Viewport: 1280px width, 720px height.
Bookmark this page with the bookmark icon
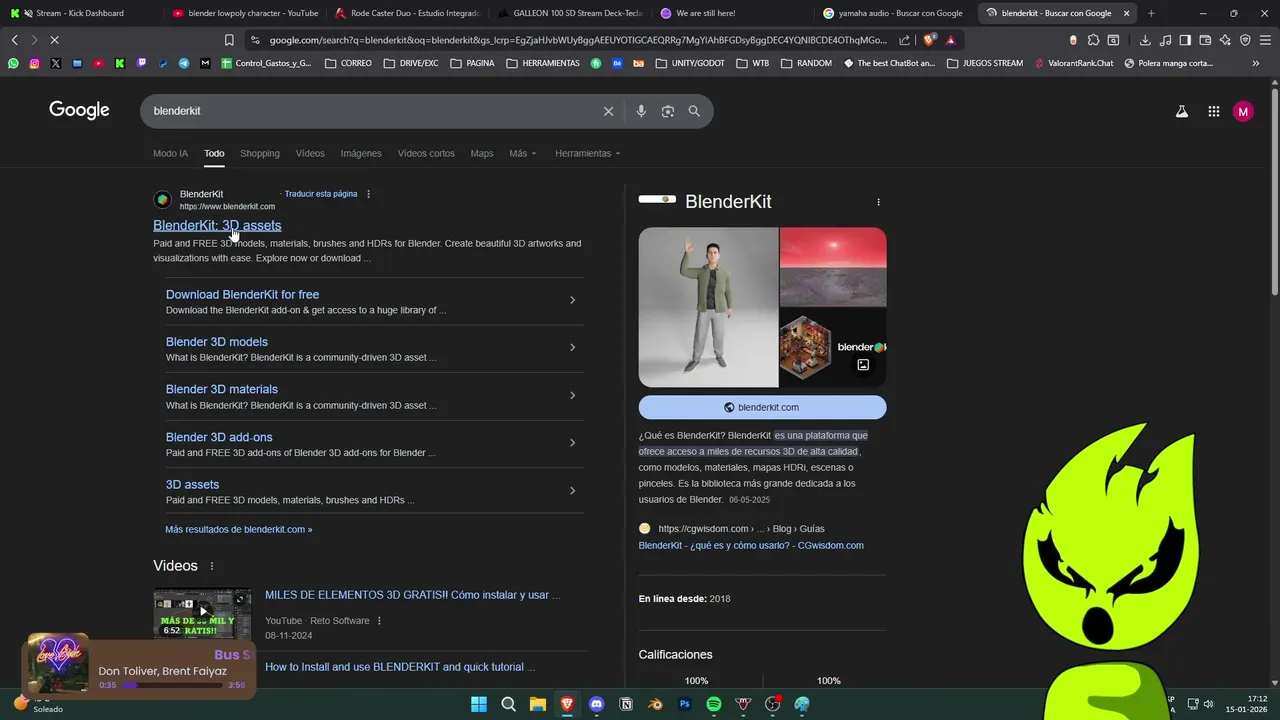point(229,40)
